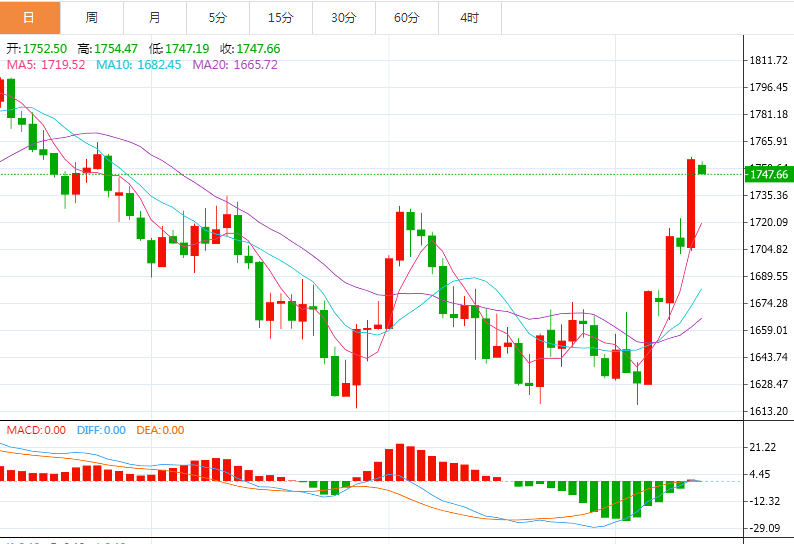Screen dimensions: 794x544
Task: Open the 60分 timeframe tab
Action: (x=407, y=18)
